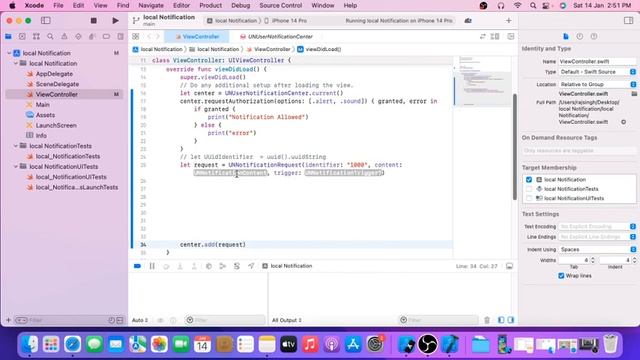This screenshot has height=360, width=640.
Task: Add a new editor with plus button
Action: pyautogui.click(x=509, y=20)
